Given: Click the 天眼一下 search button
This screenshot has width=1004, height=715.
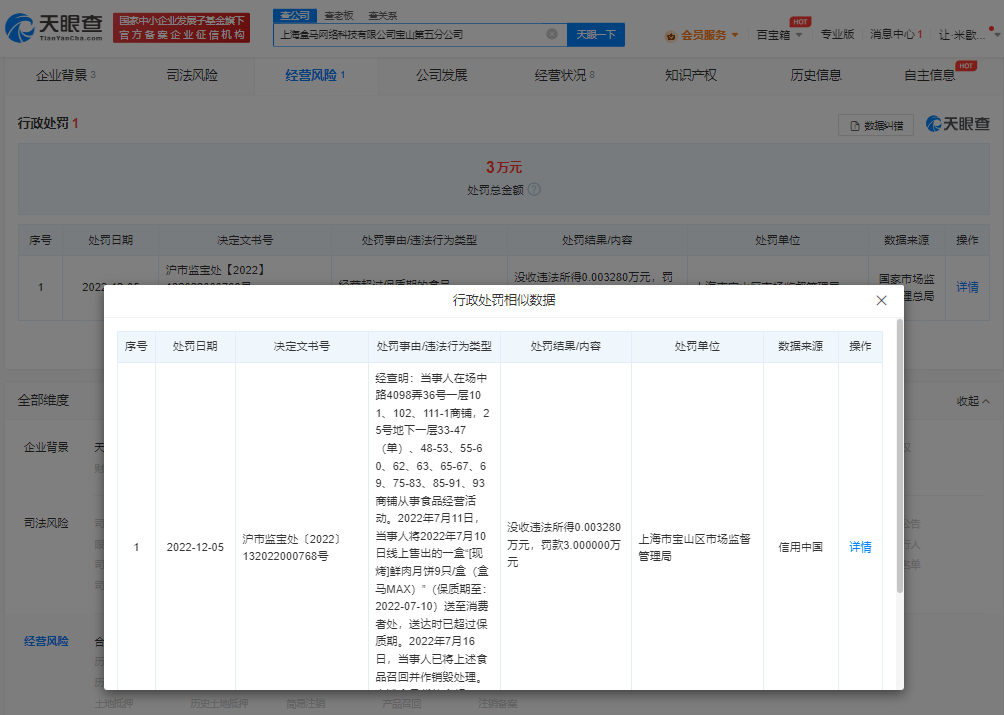Looking at the screenshot, I should coord(596,34).
